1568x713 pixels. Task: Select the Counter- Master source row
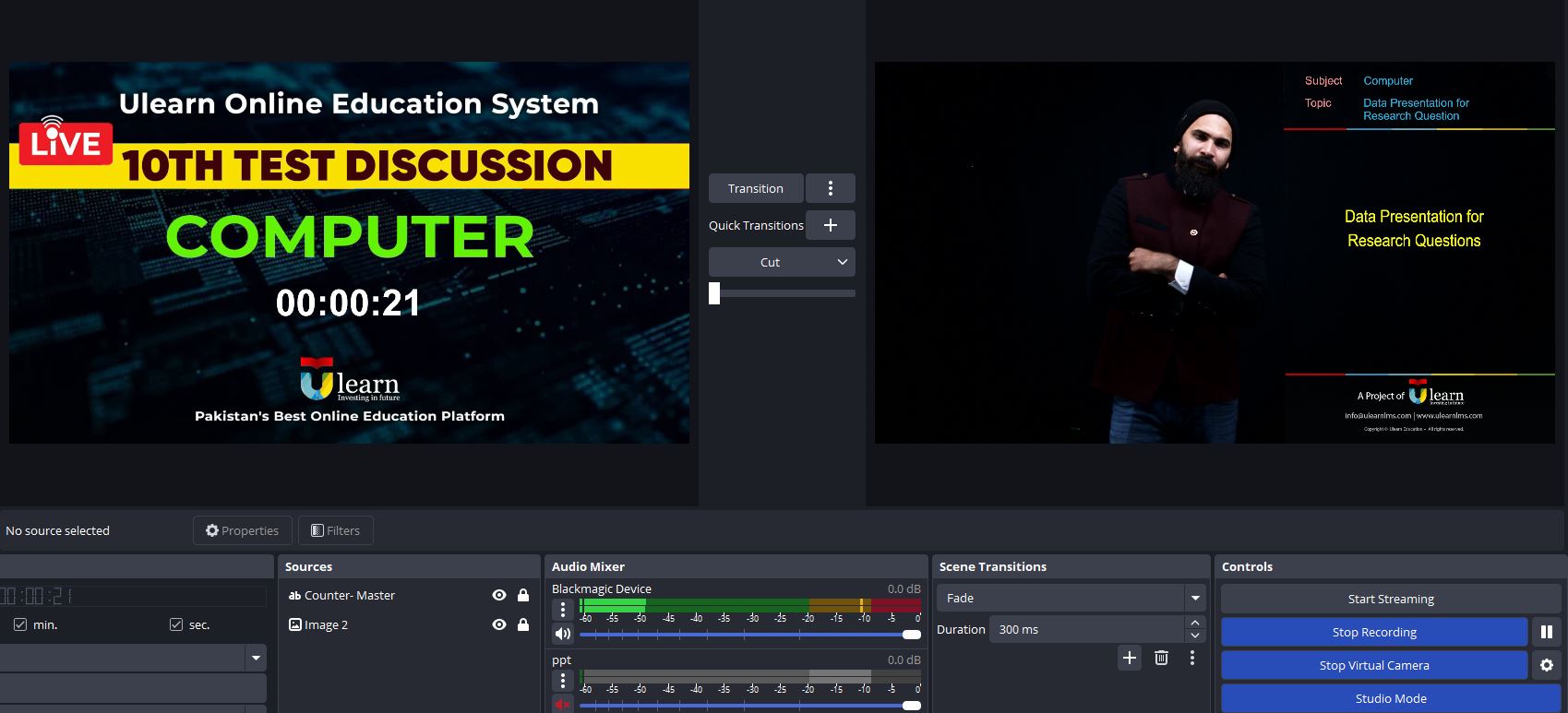(x=409, y=595)
